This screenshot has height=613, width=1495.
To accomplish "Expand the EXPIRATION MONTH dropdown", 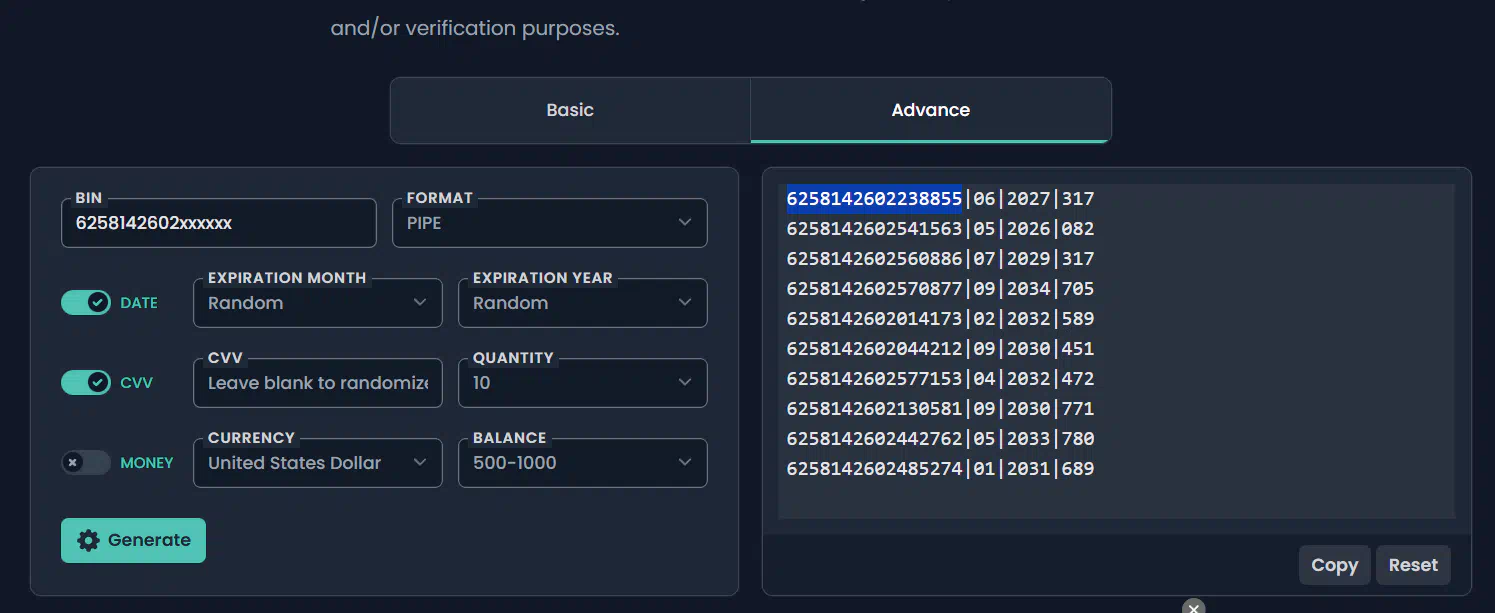I will coord(317,303).
